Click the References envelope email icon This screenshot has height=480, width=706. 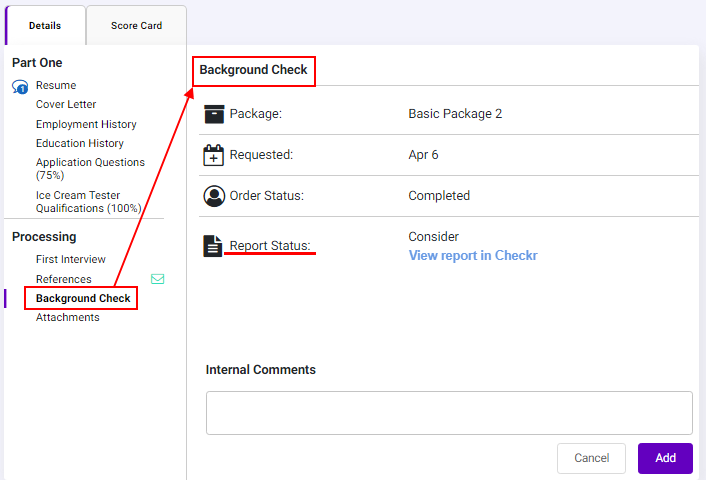click(x=158, y=279)
